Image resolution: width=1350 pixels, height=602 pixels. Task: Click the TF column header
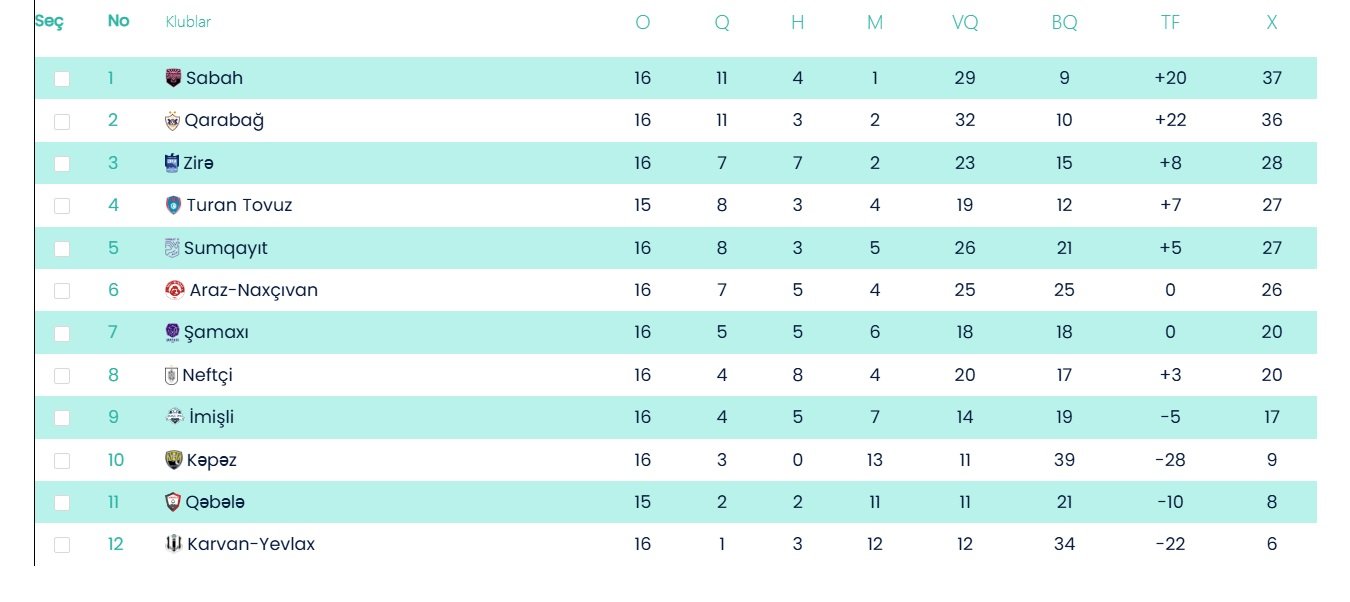tap(1170, 22)
